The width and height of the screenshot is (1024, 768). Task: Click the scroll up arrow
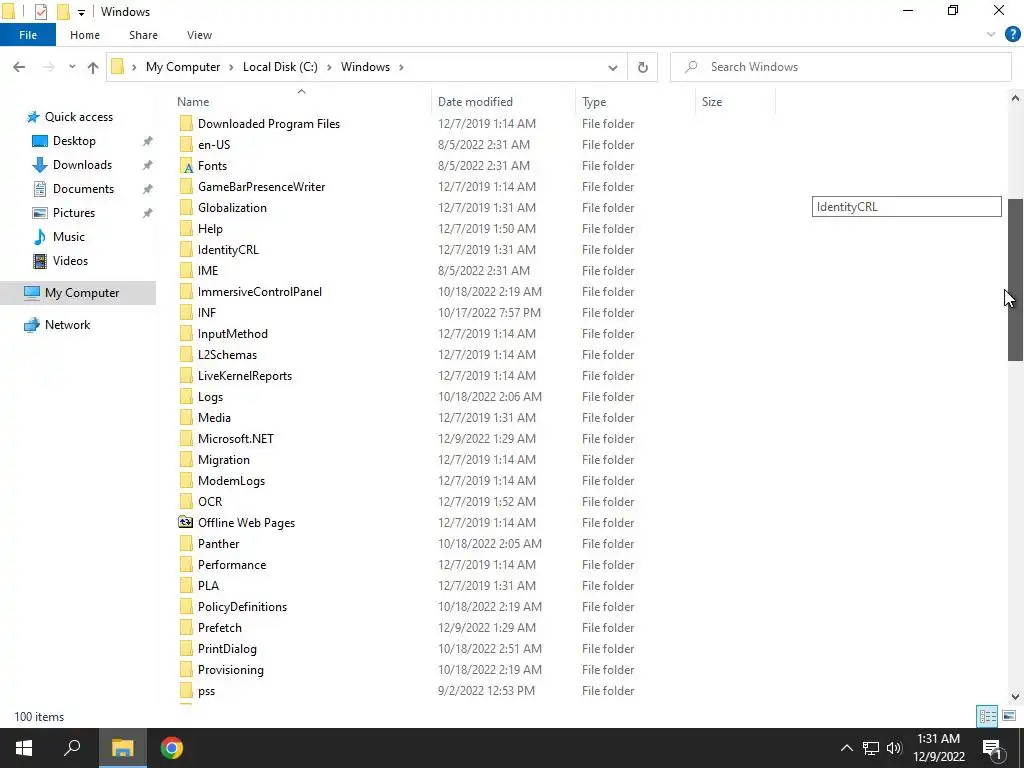[1015, 99]
